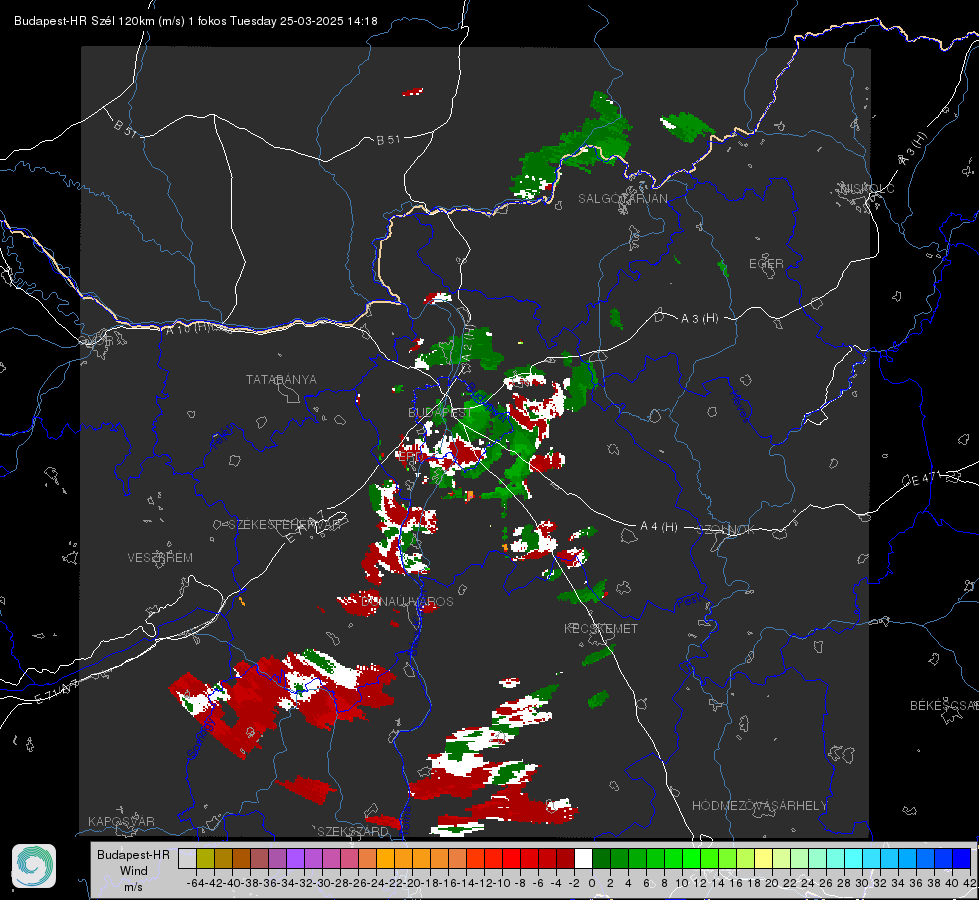This screenshot has width=979, height=900.
Task: Click the dark green swatch between 0 and 2
Action: tap(601, 858)
